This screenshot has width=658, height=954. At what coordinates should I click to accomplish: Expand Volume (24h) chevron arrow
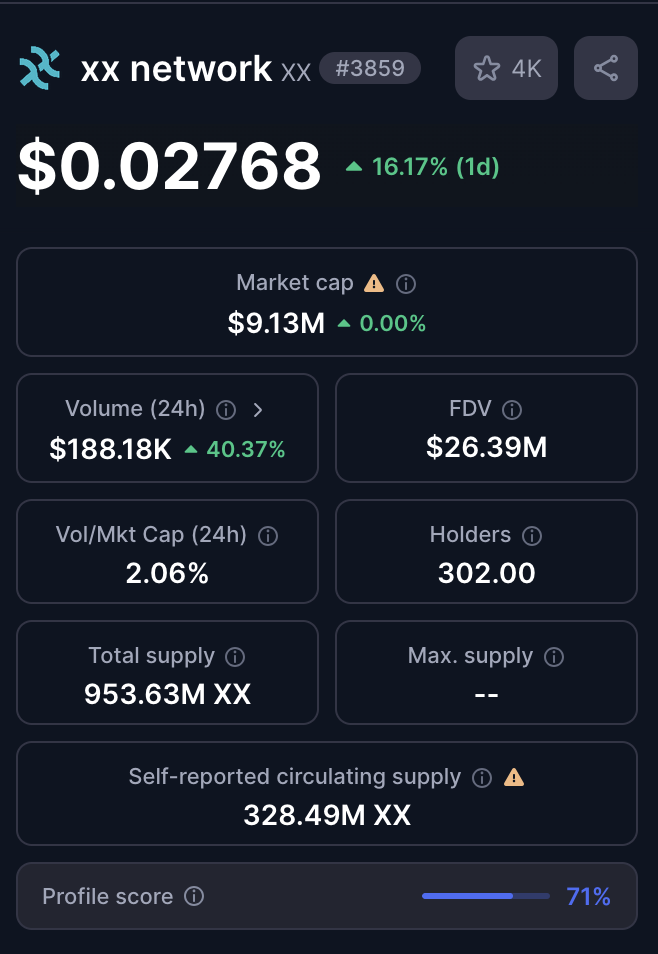[x=258, y=409]
